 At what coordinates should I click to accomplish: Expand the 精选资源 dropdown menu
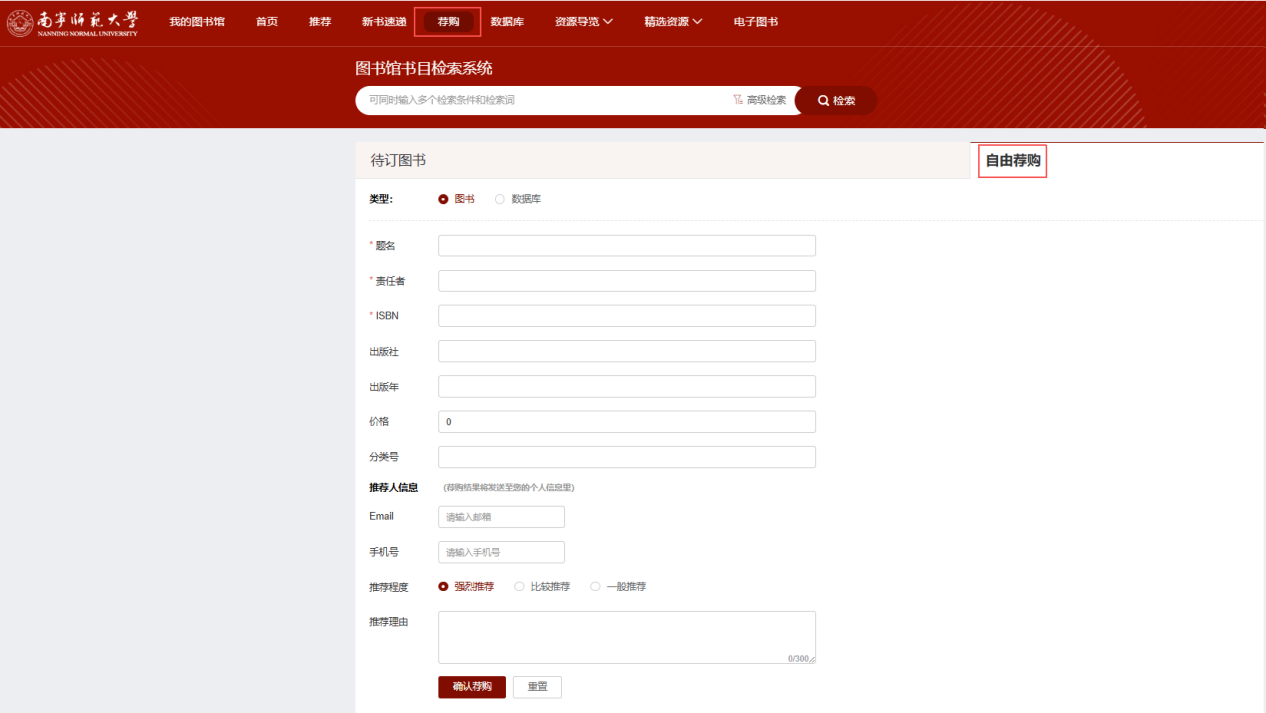click(673, 21)
